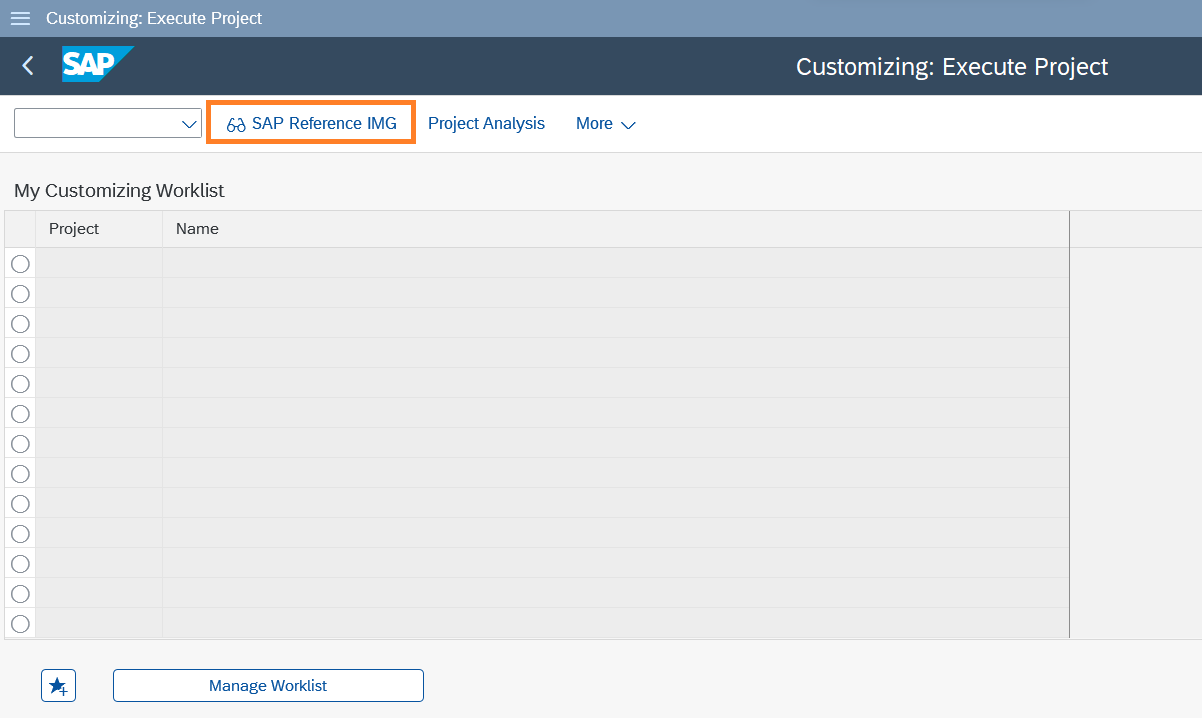Screen dimensions: 1202x718
Task: Open the hamburger menu in the title bar
Action: click(20, 19)
